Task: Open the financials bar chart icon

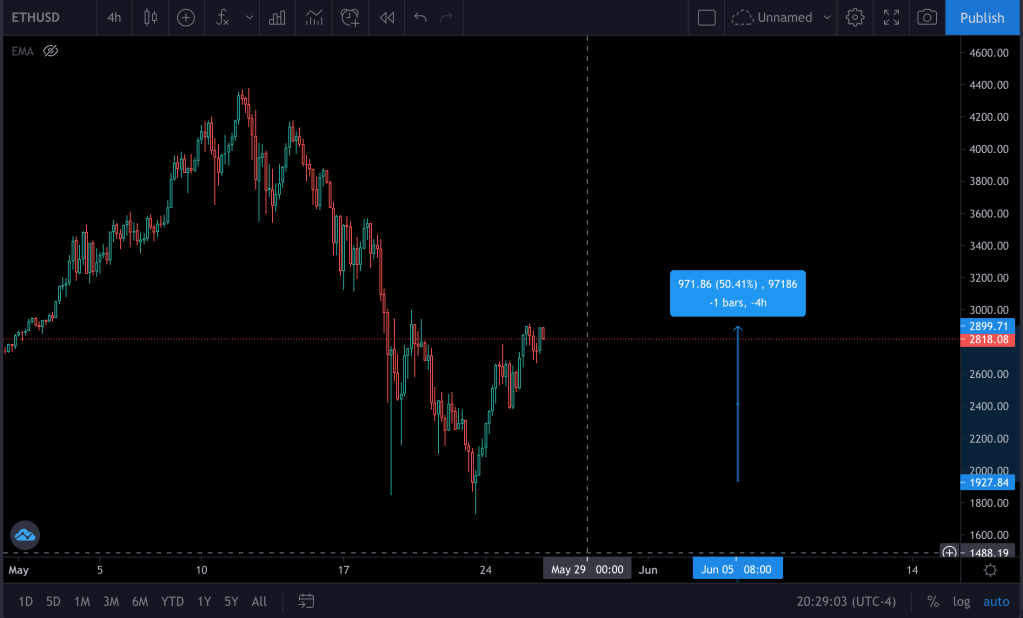Action: pos(277,17)
